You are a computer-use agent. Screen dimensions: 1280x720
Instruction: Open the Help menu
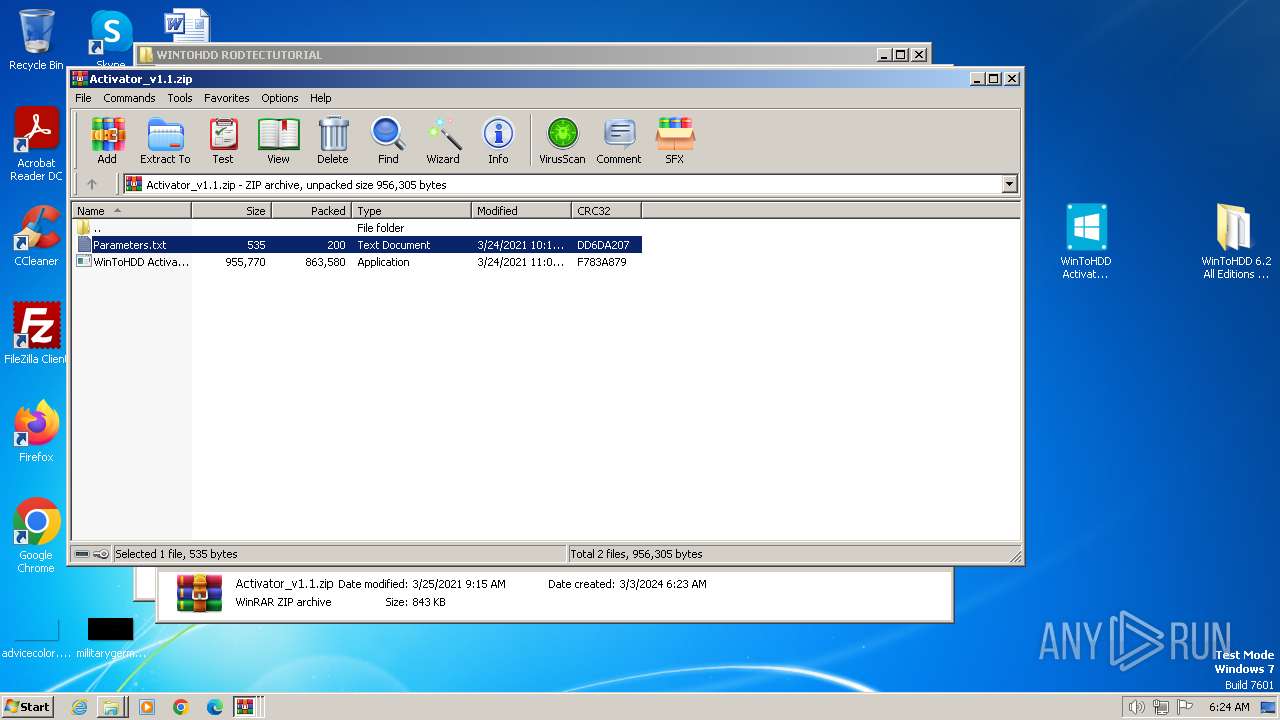(x=320, y=98)
